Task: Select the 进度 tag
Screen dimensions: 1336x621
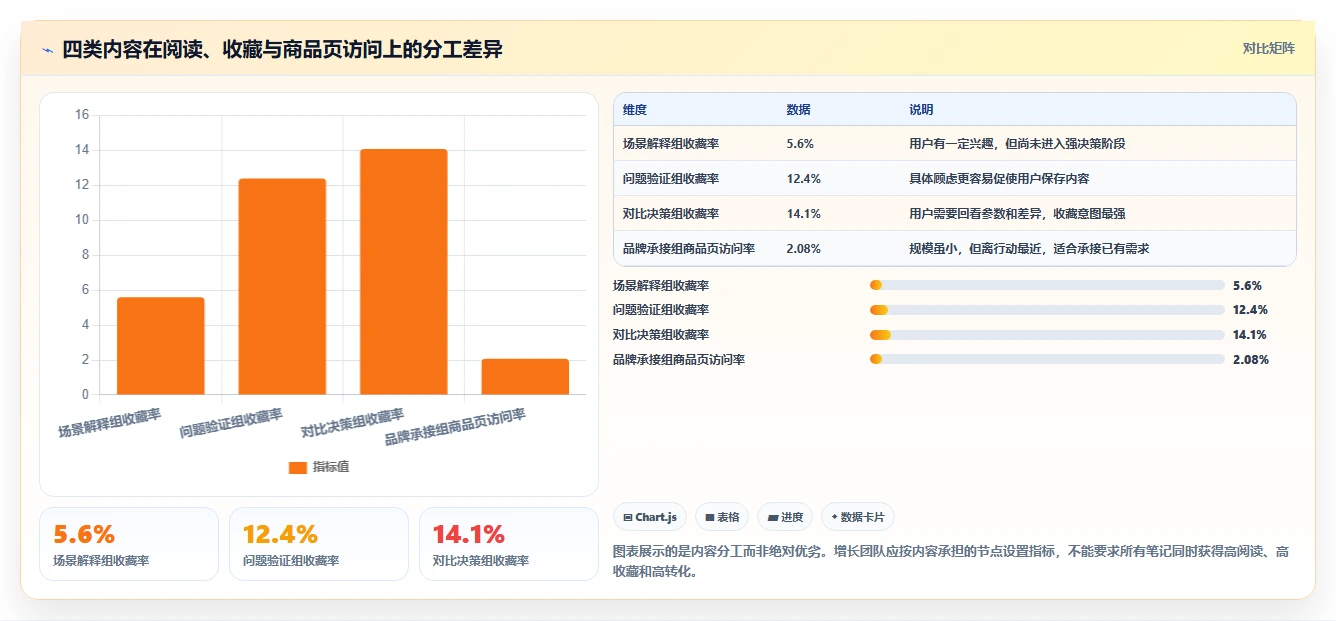Action: pos(785,517)
